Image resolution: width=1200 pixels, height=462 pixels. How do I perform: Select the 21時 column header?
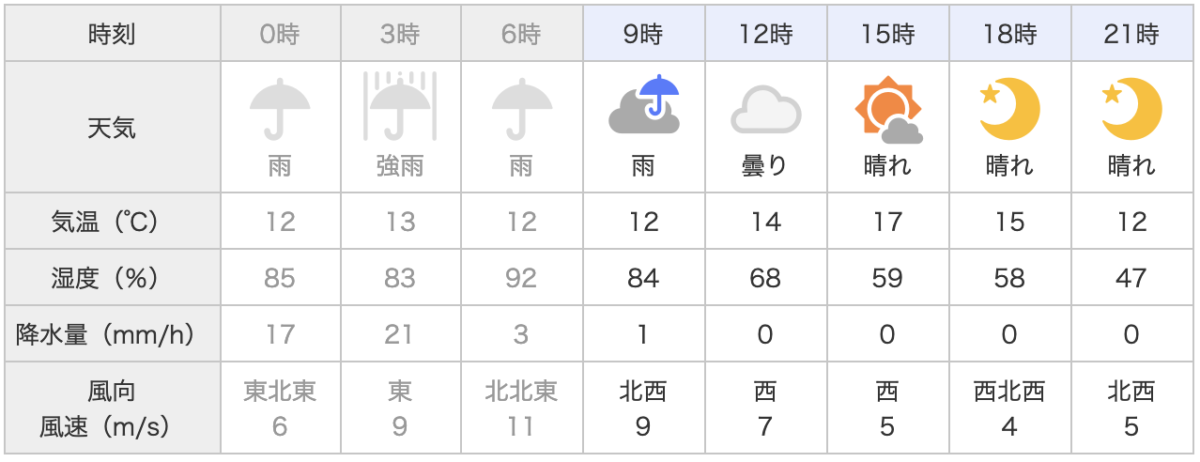[x=1132, y=35]
